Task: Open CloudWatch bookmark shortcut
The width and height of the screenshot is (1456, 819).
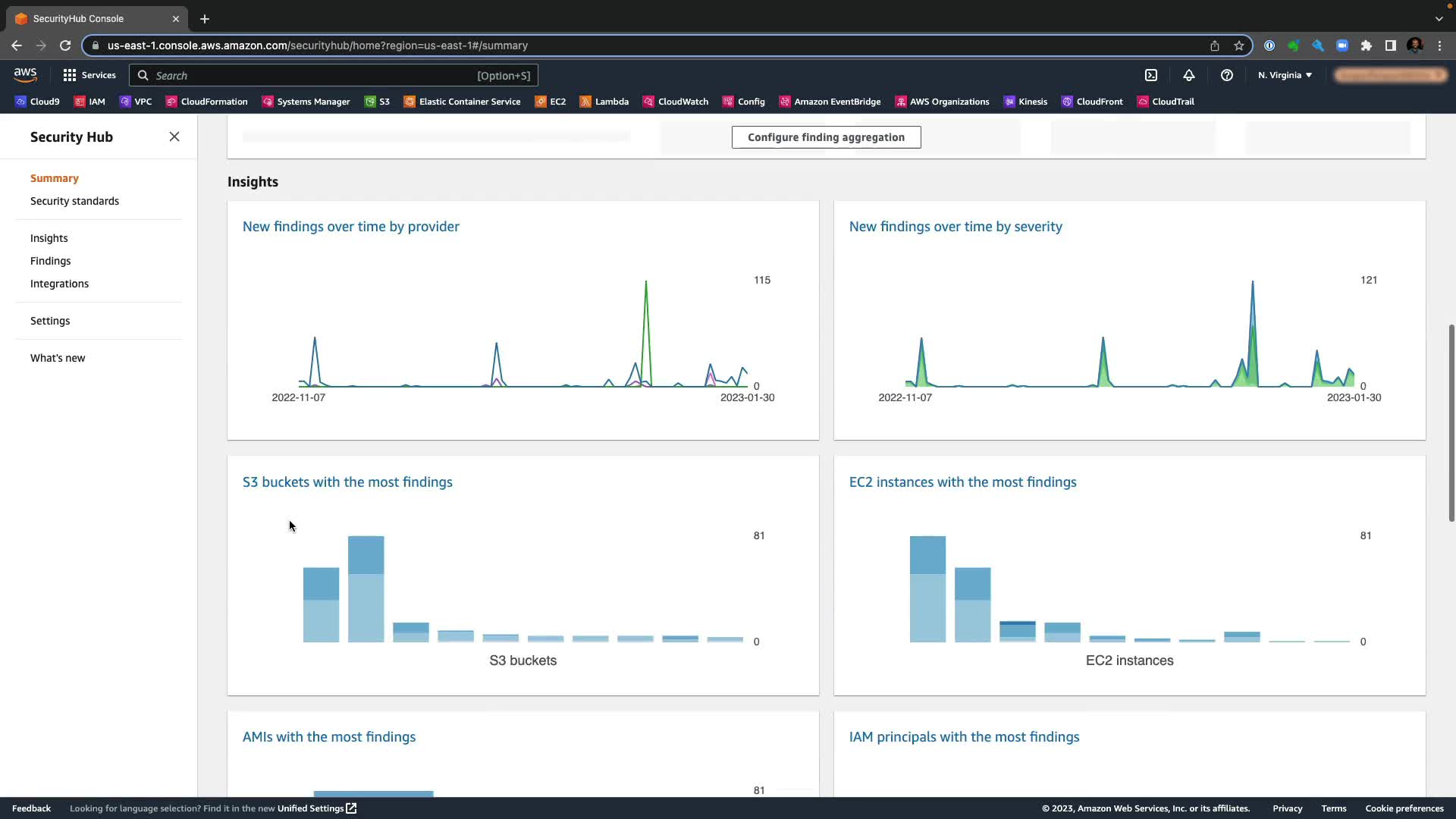Action: pyautogui.click(x=676, y=102)
